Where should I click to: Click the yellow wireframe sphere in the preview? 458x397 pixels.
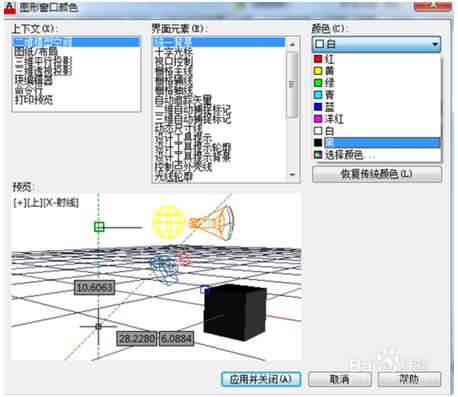click(169, 222)
